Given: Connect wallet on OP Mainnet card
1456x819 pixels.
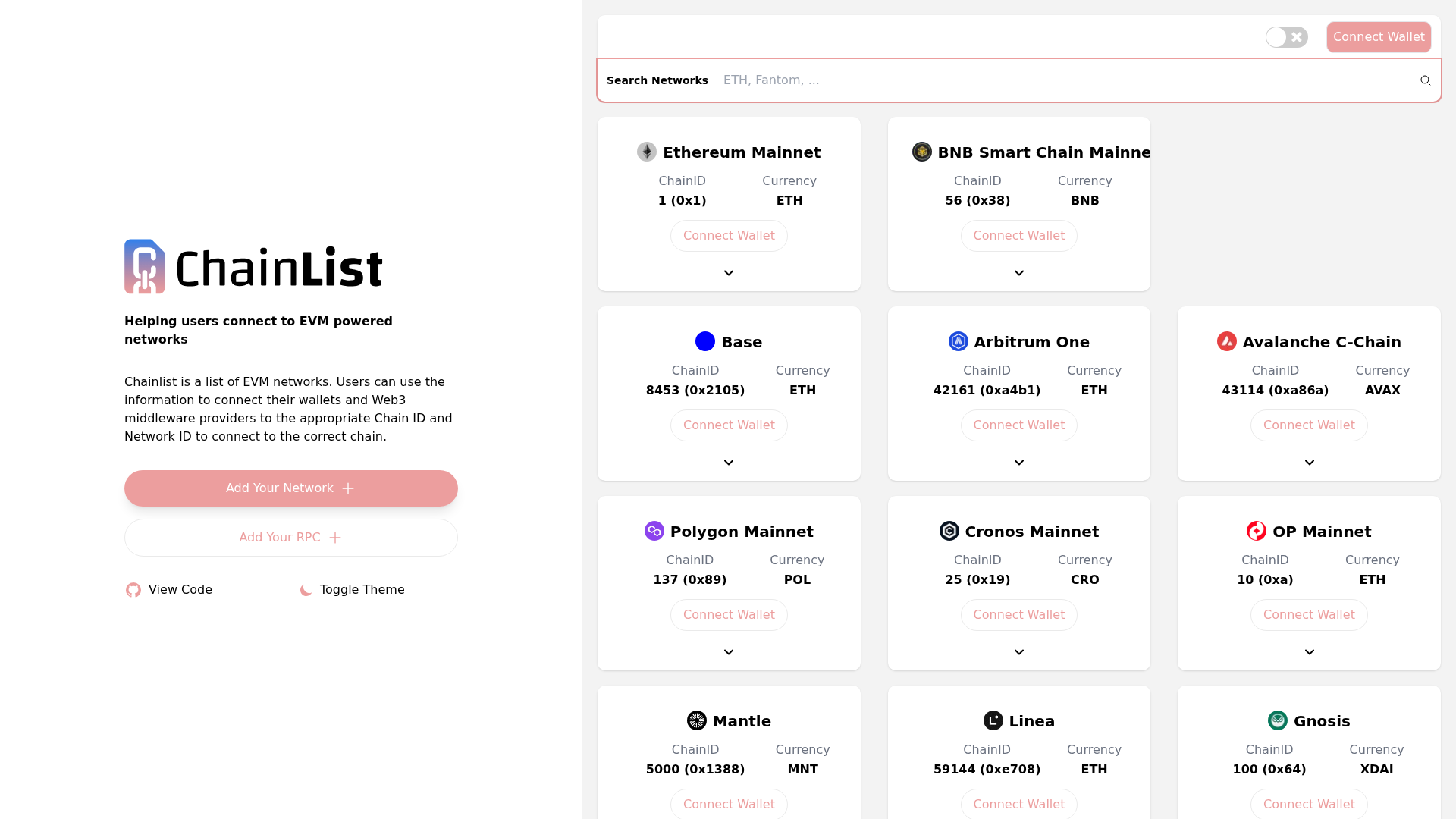Looking at the screenshot, I should tap(1309, 615).
